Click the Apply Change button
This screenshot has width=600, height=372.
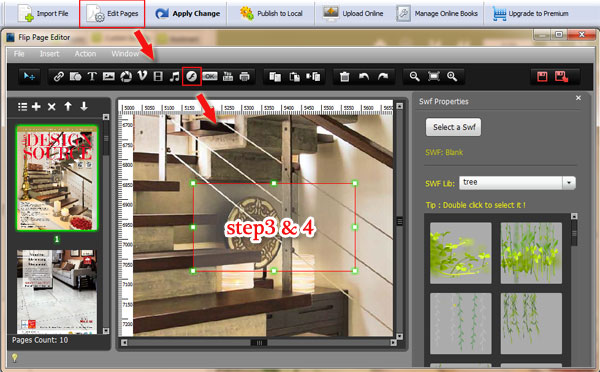point(188,13)
